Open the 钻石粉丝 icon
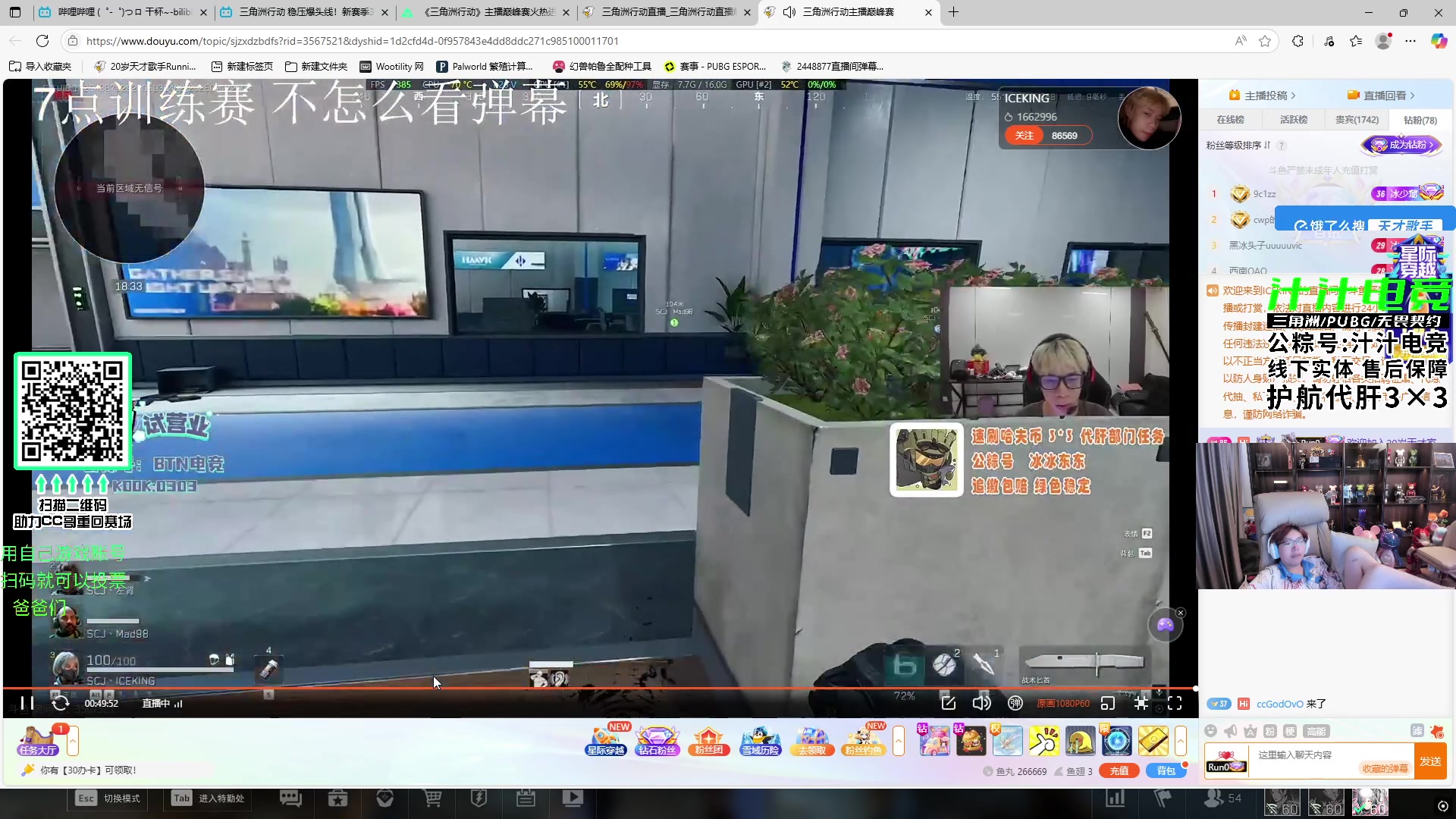1456x819 pixels. pyautogui.click(x=657, y=740)
